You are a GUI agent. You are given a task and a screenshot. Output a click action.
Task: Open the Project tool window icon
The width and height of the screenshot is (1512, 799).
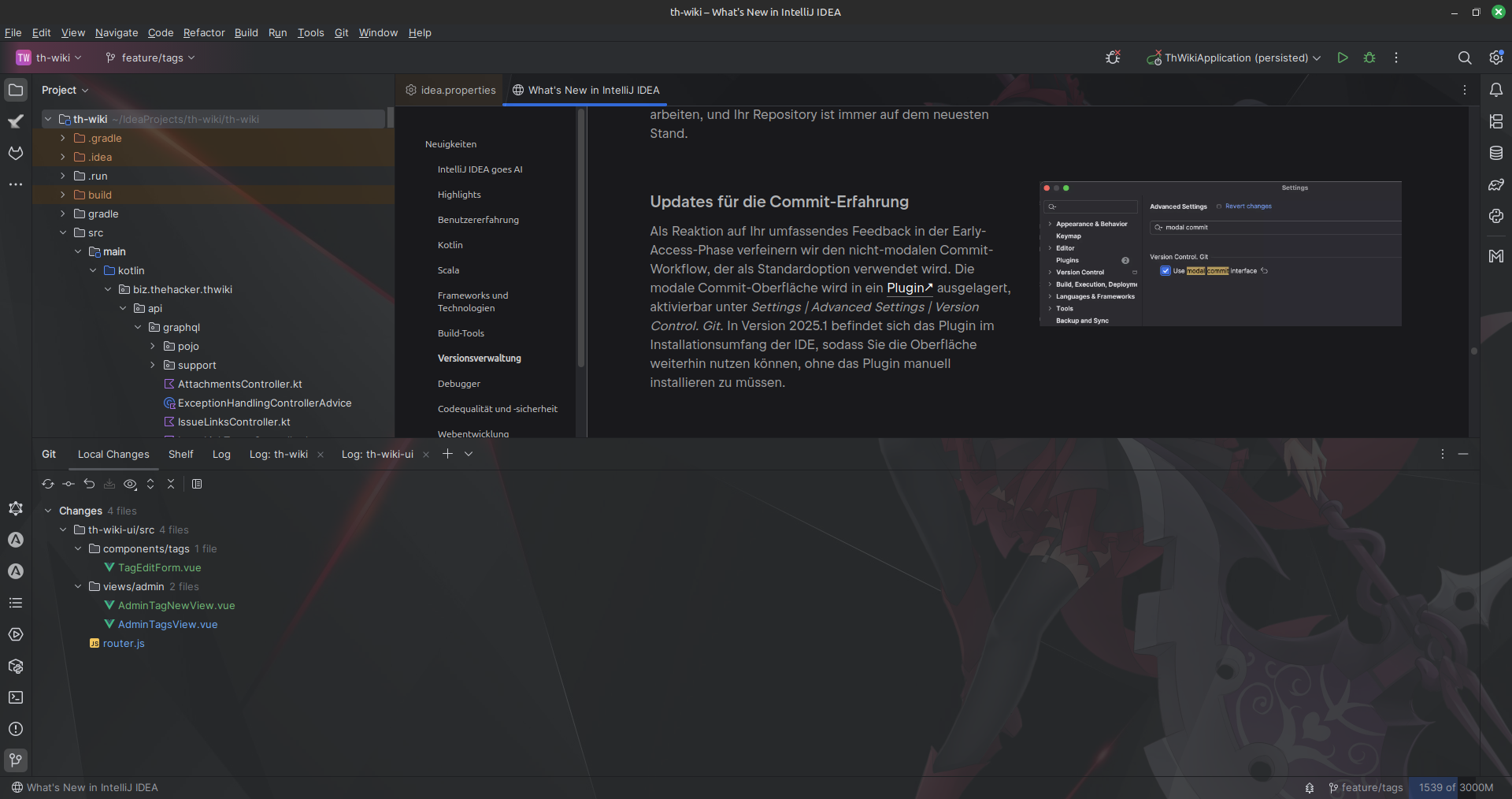tap(16, 90)
